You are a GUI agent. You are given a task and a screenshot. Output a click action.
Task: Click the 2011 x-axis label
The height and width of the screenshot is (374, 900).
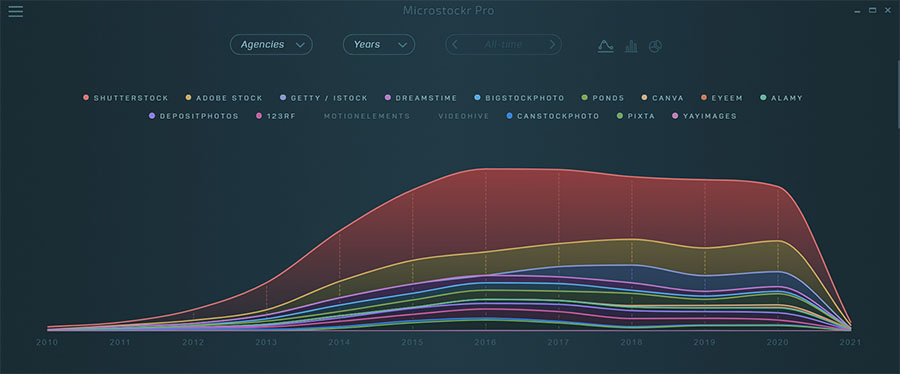point(120,342)
